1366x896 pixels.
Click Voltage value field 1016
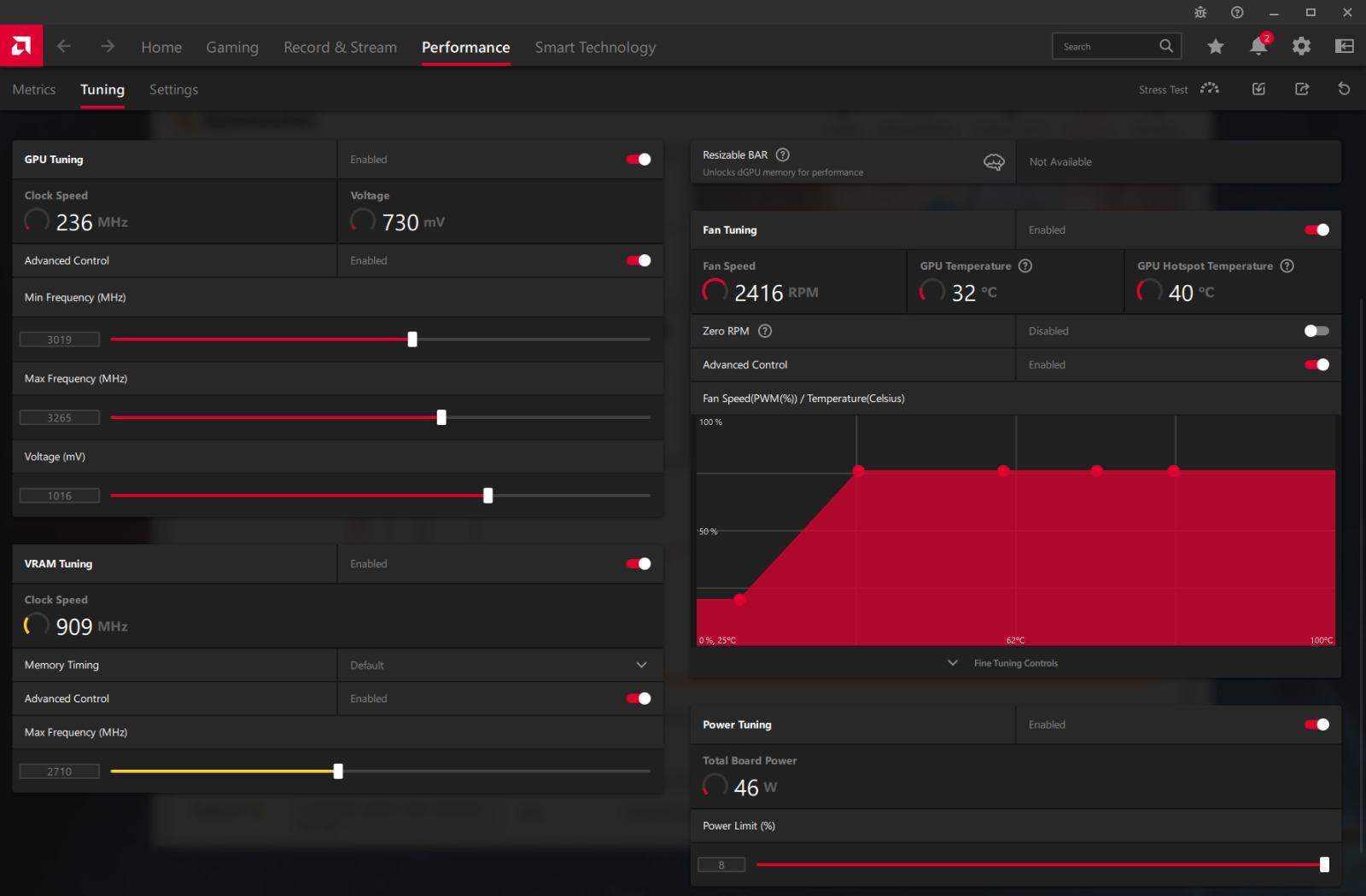[60, 496]
